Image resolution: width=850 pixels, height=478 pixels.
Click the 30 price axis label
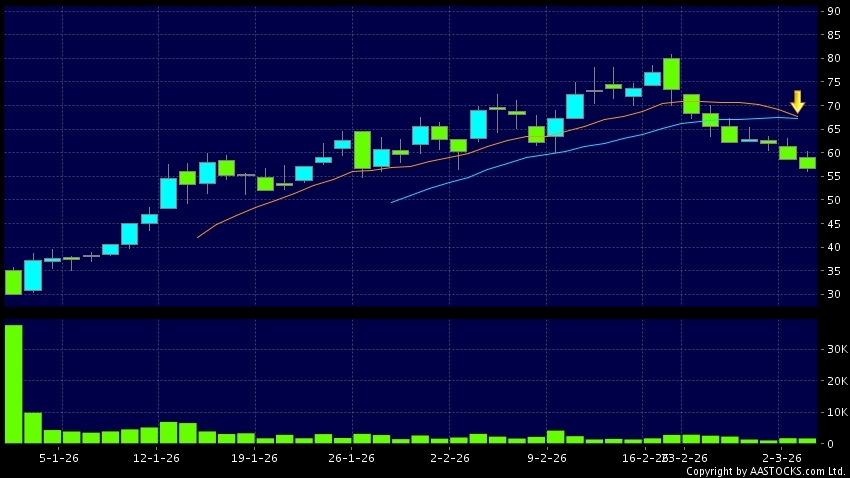click(832, 295)
